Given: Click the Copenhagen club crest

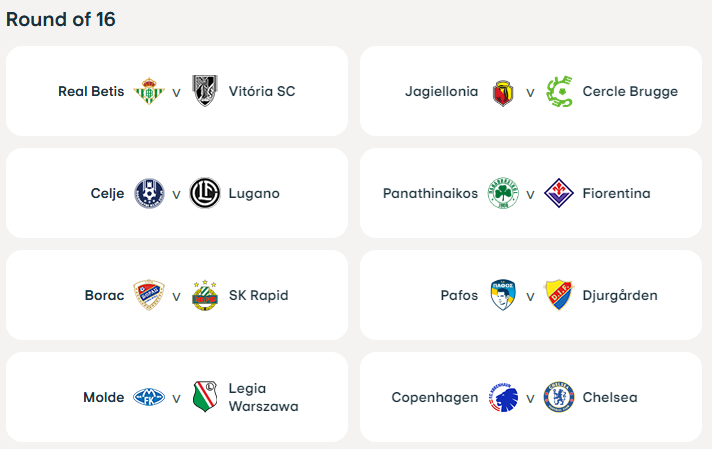Looking at the screenshot, I should coord(502,397).
